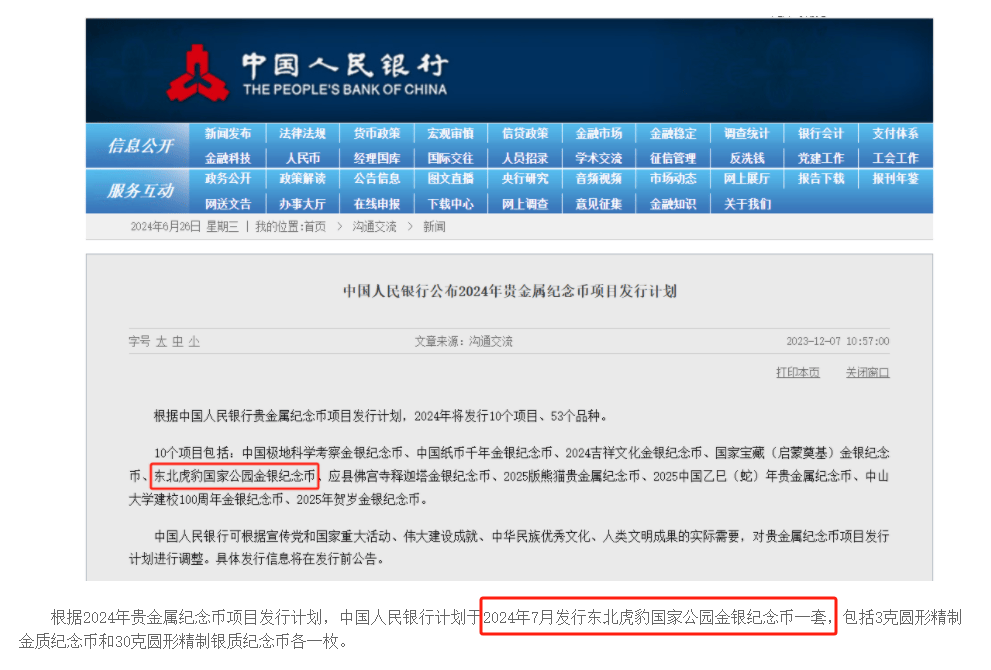Click the 人民币 navigation link

coord(303,158)
